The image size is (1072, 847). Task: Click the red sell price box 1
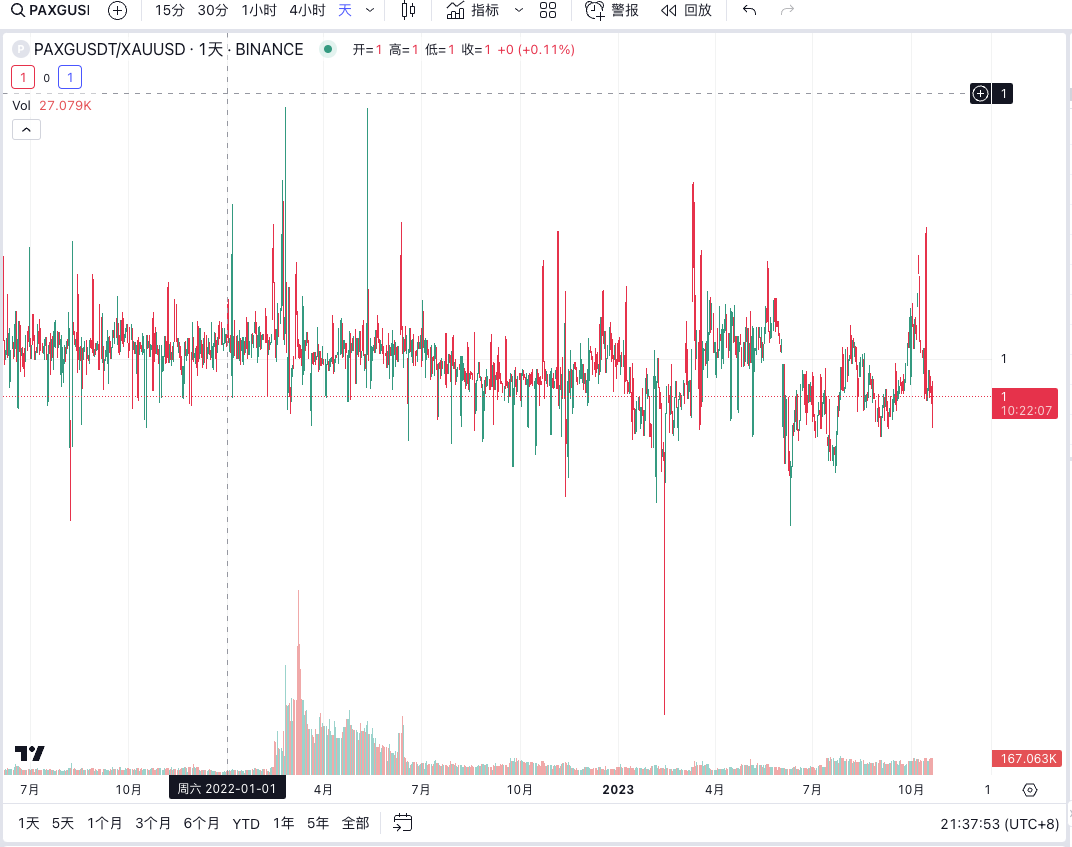23,77
